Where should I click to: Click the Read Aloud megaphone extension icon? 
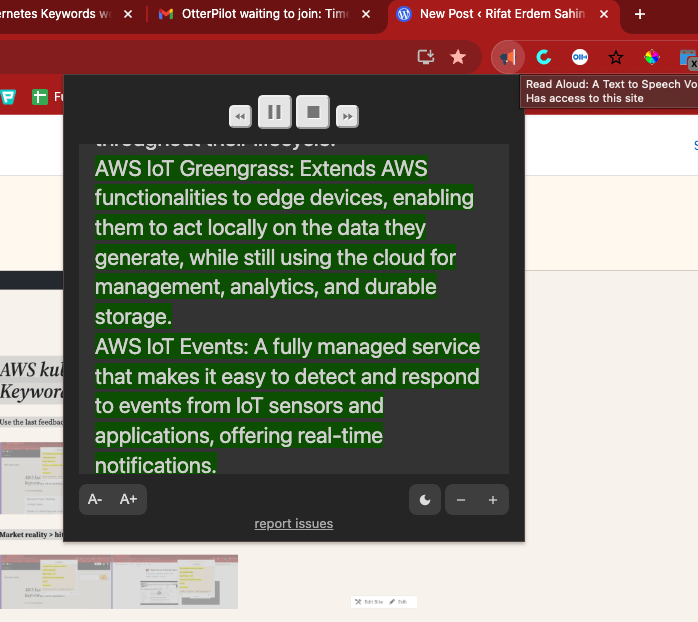[508, 57]
